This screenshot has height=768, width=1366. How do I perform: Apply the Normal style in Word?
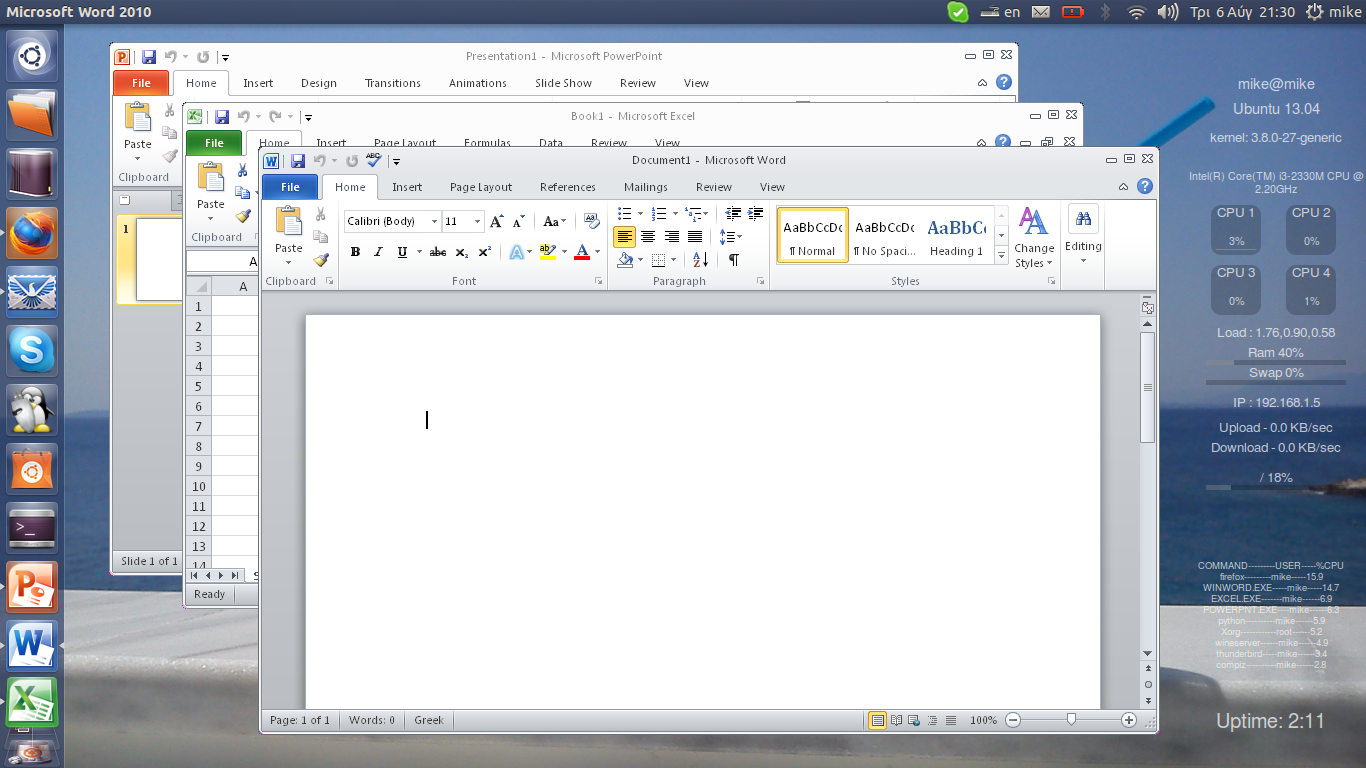click(813, 235)
